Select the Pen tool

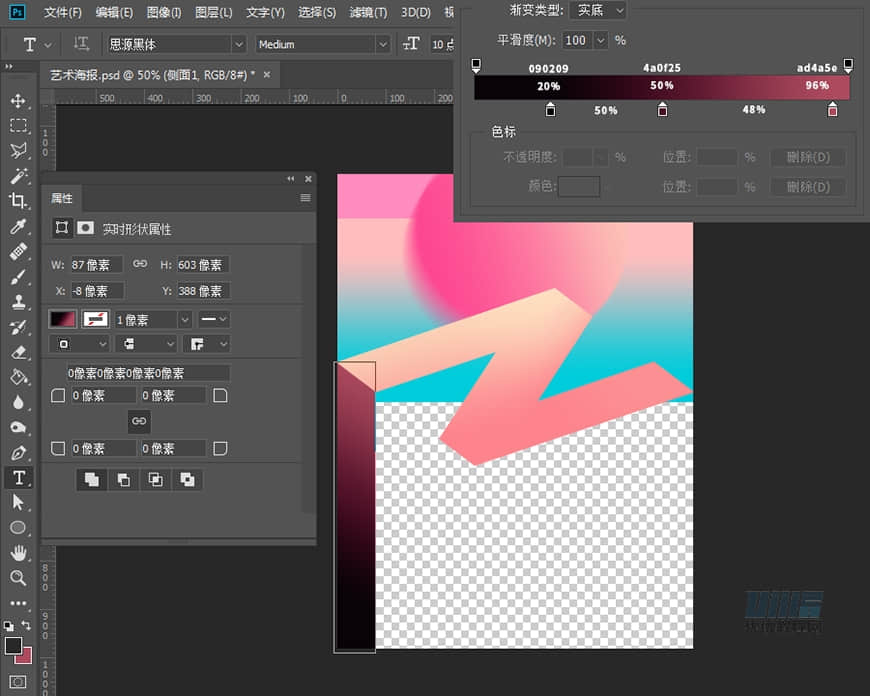tap(18, 453)
